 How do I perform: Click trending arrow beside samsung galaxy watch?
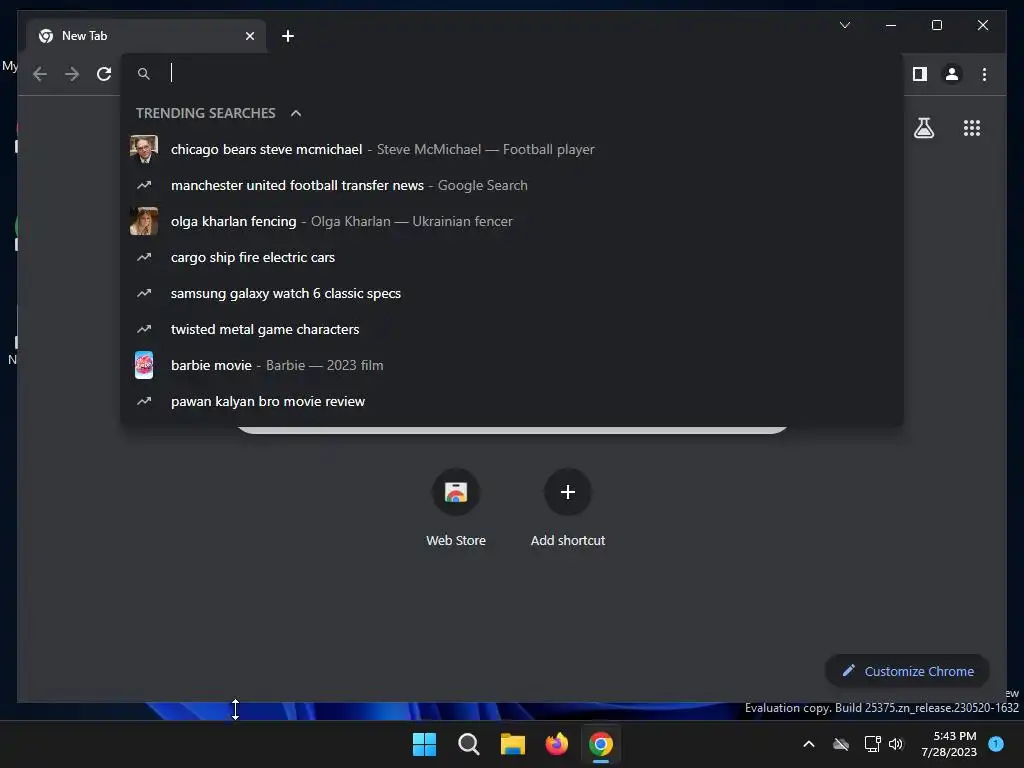(x=144, y=293)
